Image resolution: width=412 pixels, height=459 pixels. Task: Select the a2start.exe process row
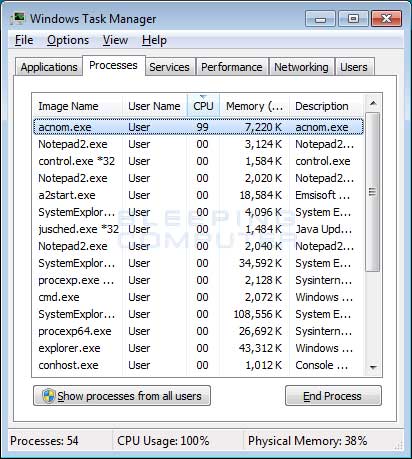(x=198, y=195)
